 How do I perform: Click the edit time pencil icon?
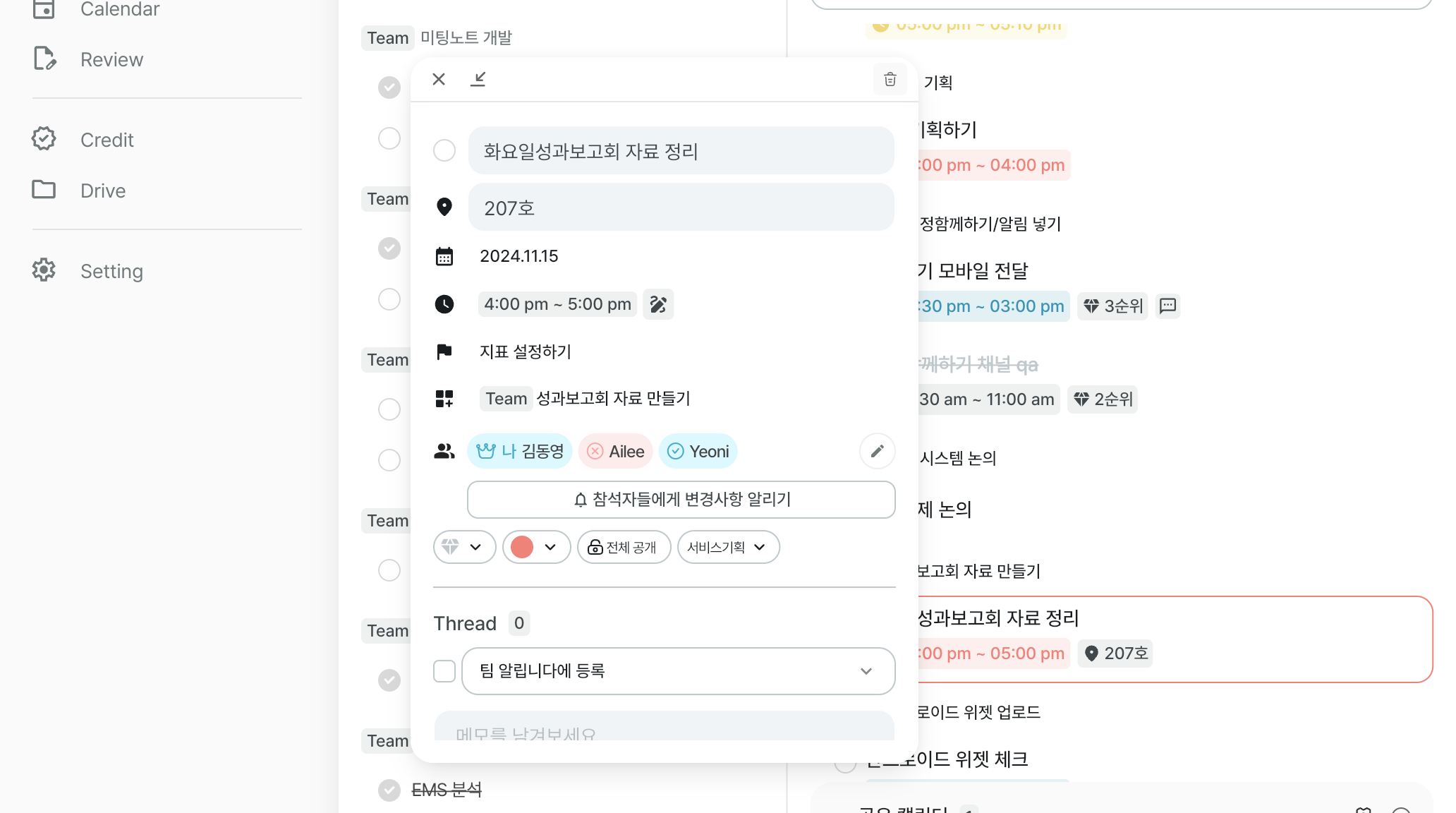click(x=658, y=304)
